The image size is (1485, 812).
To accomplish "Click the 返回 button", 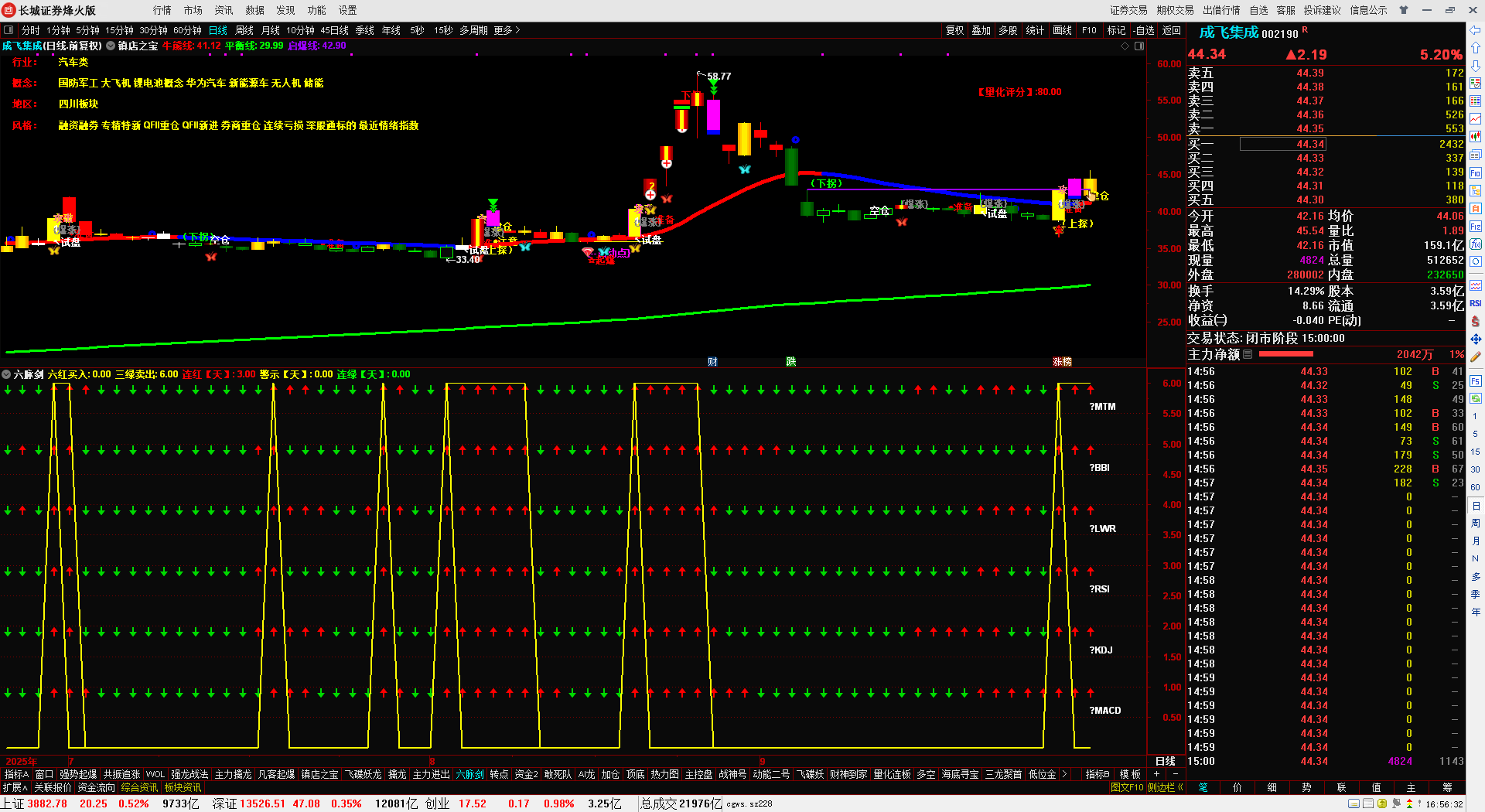I will tap(1172, 30).
